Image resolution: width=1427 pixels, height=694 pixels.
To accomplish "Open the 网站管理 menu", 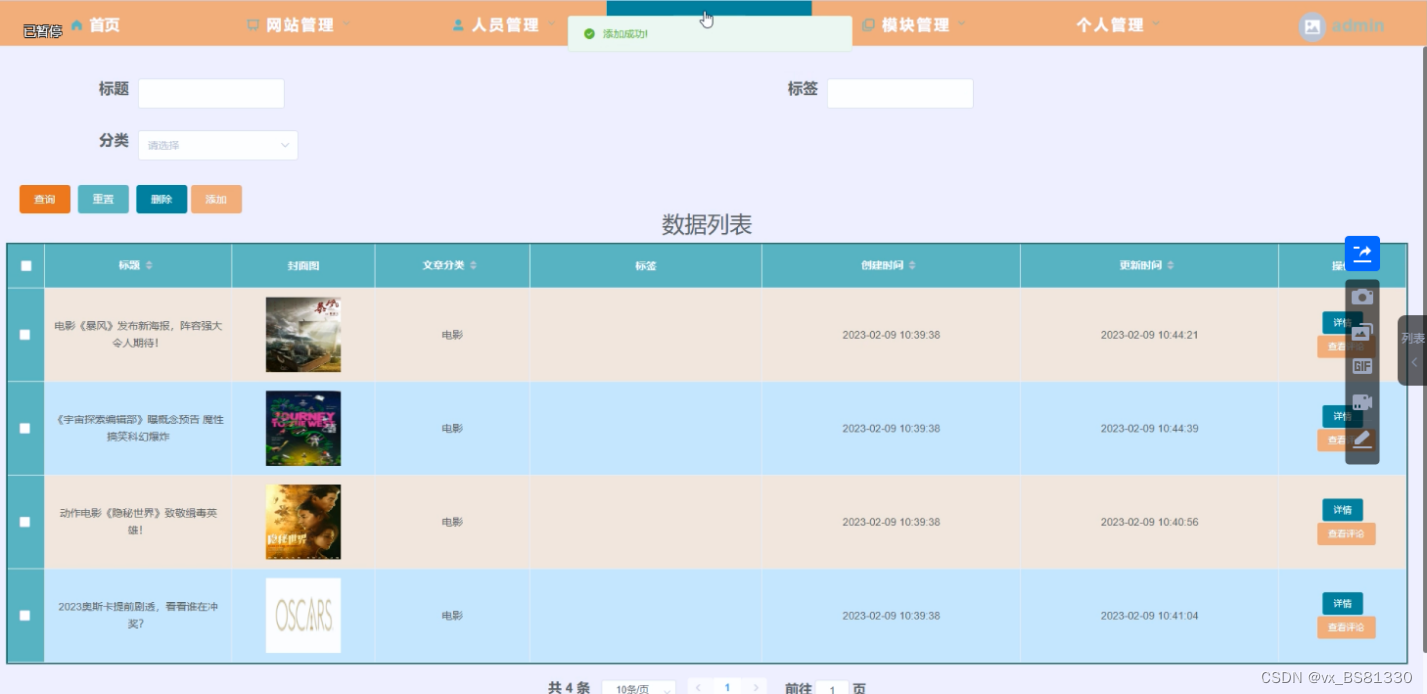I will pyautogui.click(x=300, y=25).
